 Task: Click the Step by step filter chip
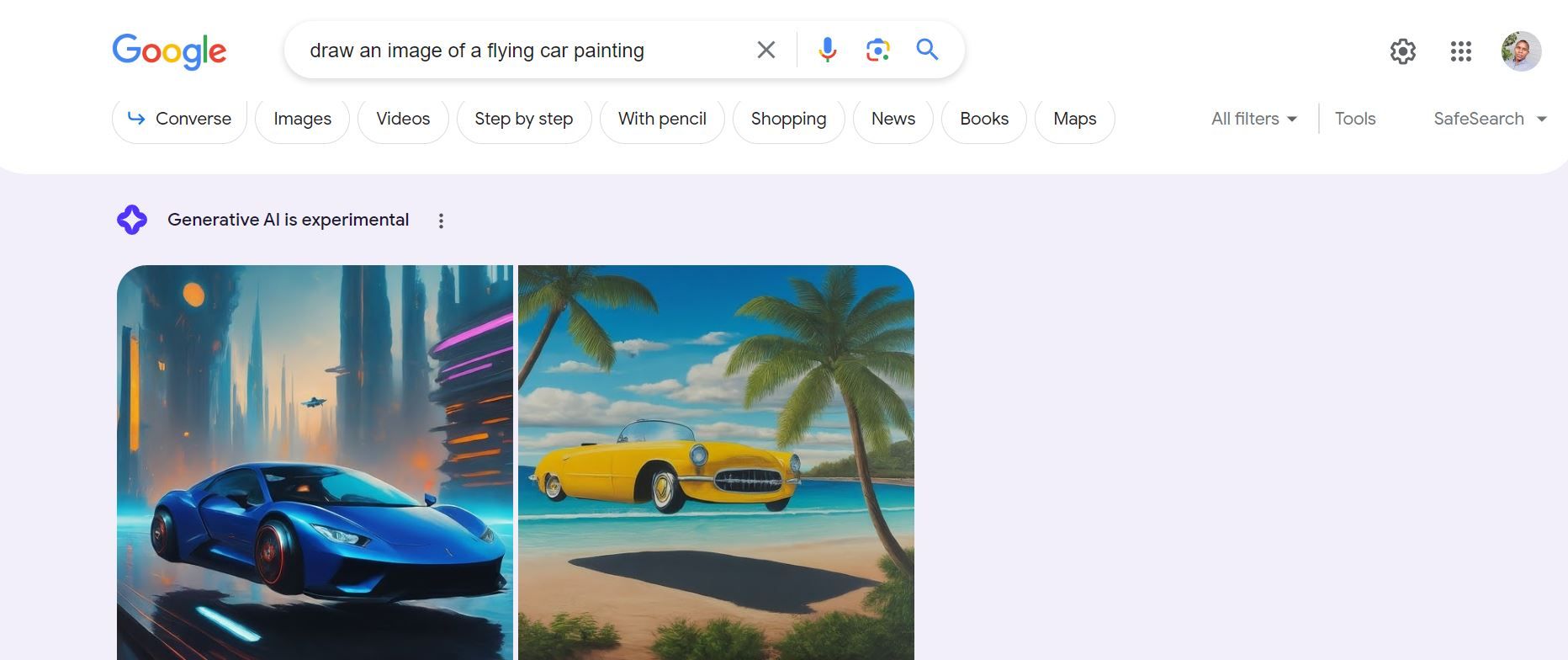(523, 119)
